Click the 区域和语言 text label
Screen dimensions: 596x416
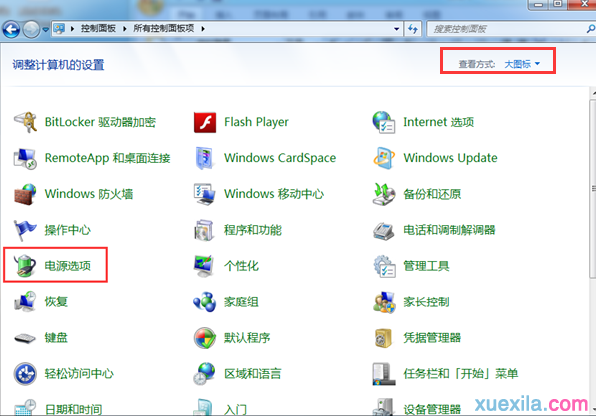[x=253, y=373]
